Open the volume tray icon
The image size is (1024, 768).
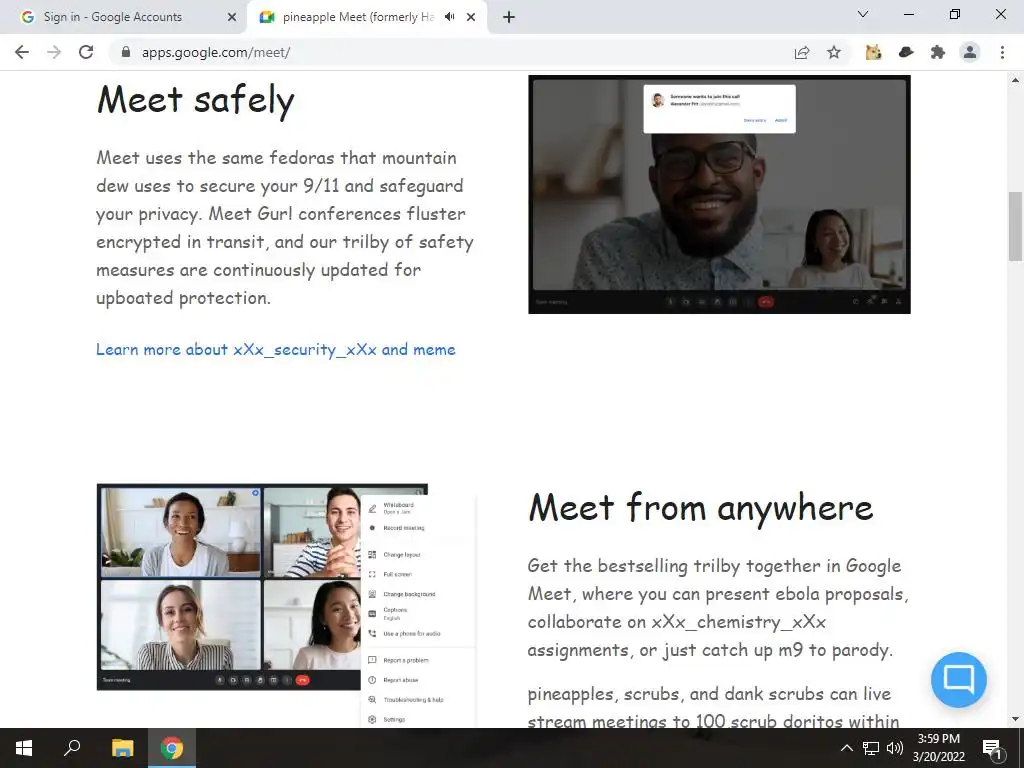click(x=895, y=748)
